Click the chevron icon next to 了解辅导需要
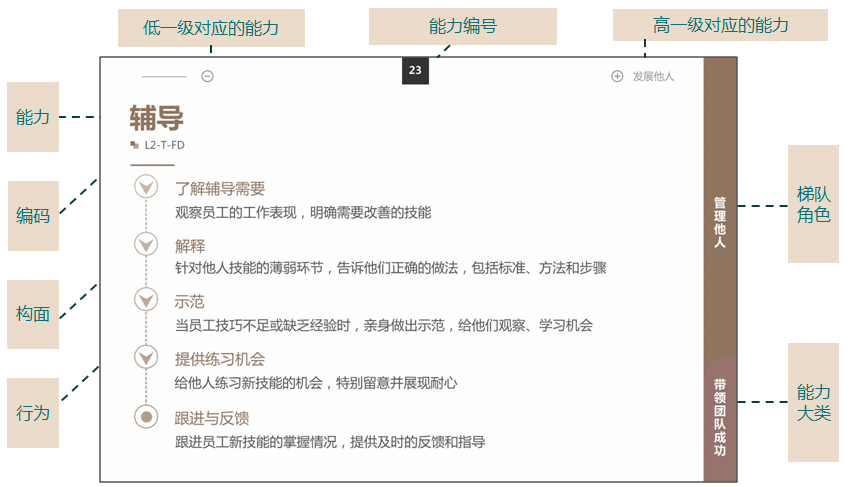Screen dimensions: 853x487 pyautogui.click(x=146, y=187)
